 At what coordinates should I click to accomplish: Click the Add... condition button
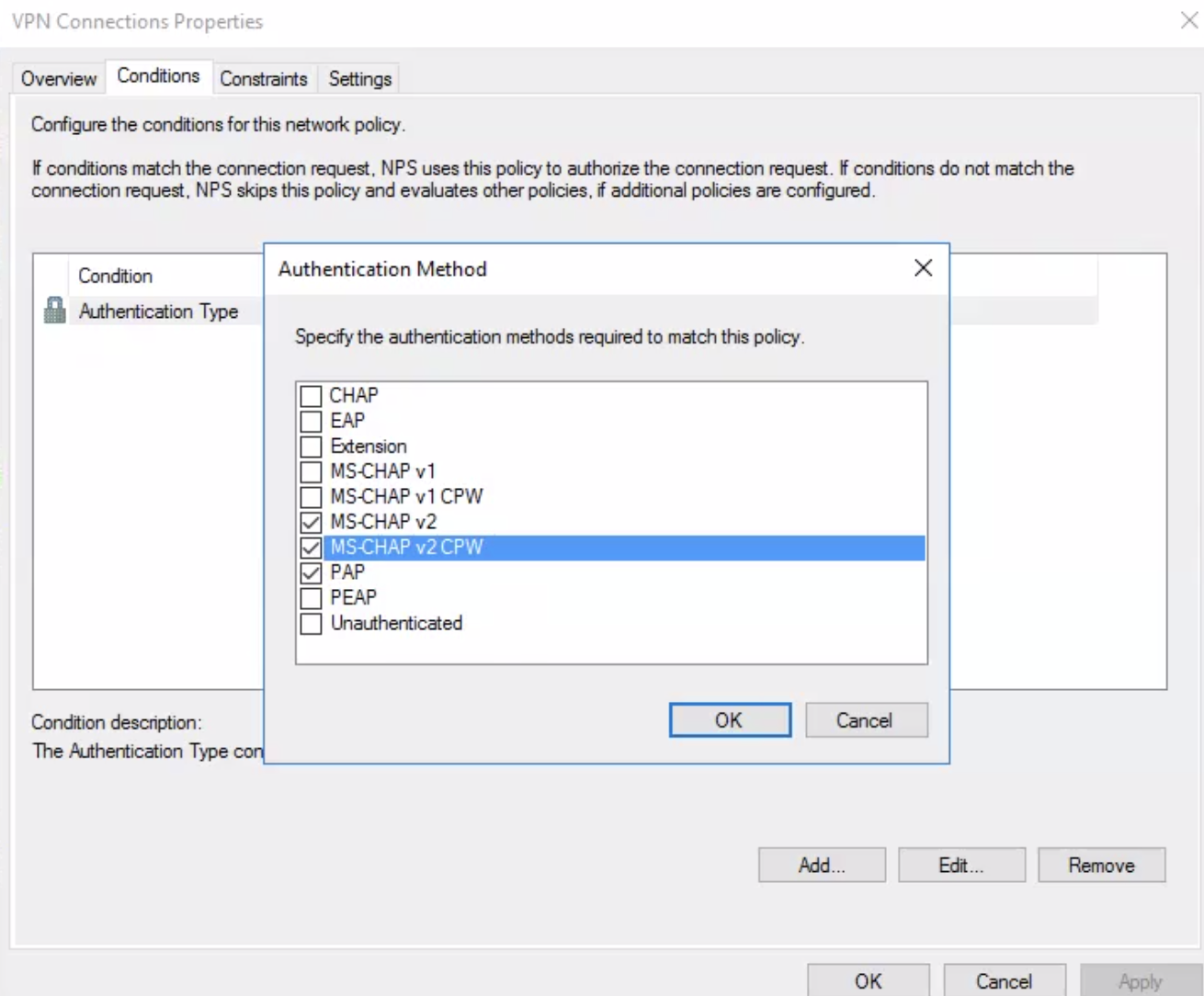[x=822, y=865]
